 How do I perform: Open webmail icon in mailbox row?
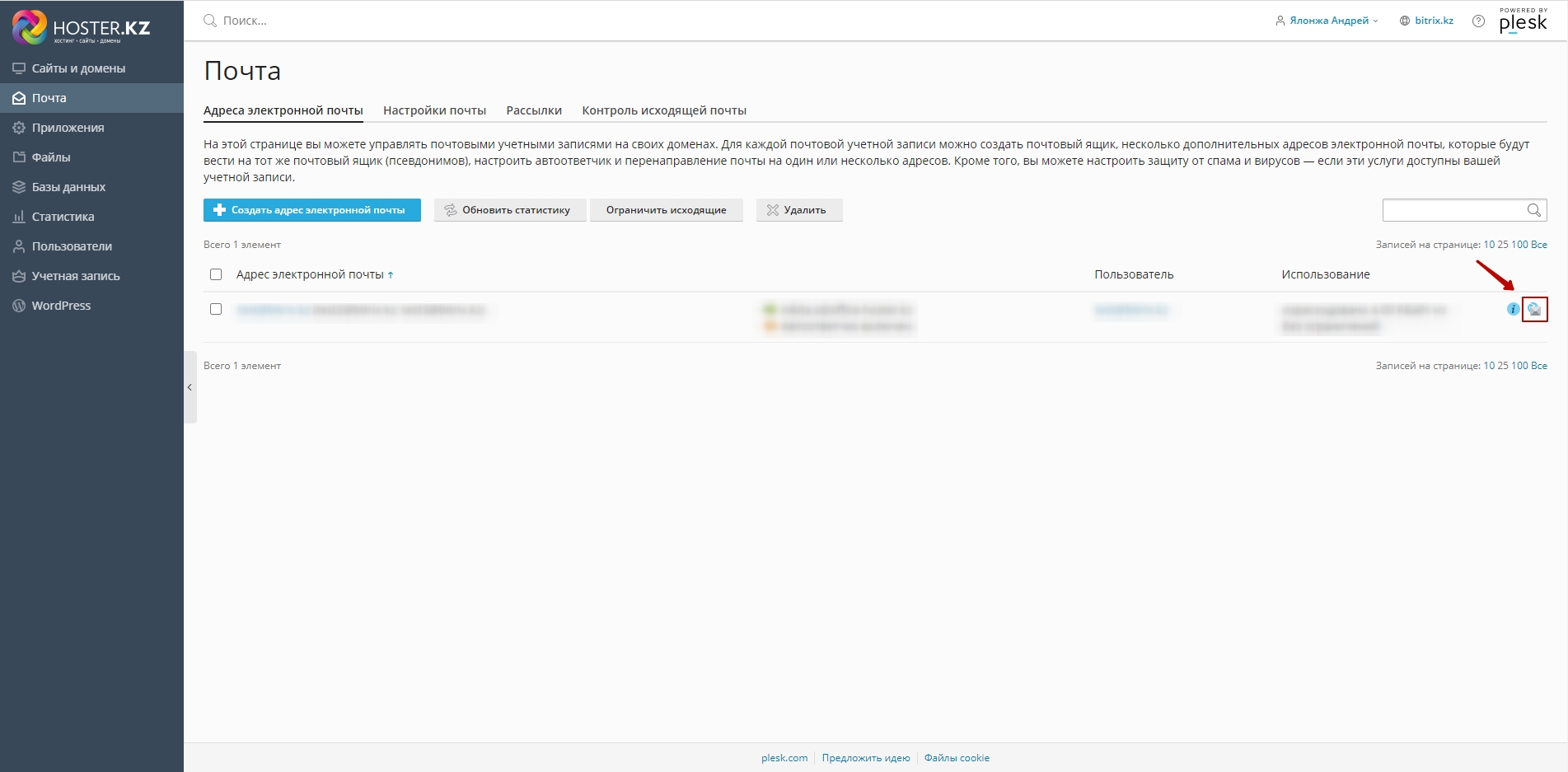tap(1534, 309)
